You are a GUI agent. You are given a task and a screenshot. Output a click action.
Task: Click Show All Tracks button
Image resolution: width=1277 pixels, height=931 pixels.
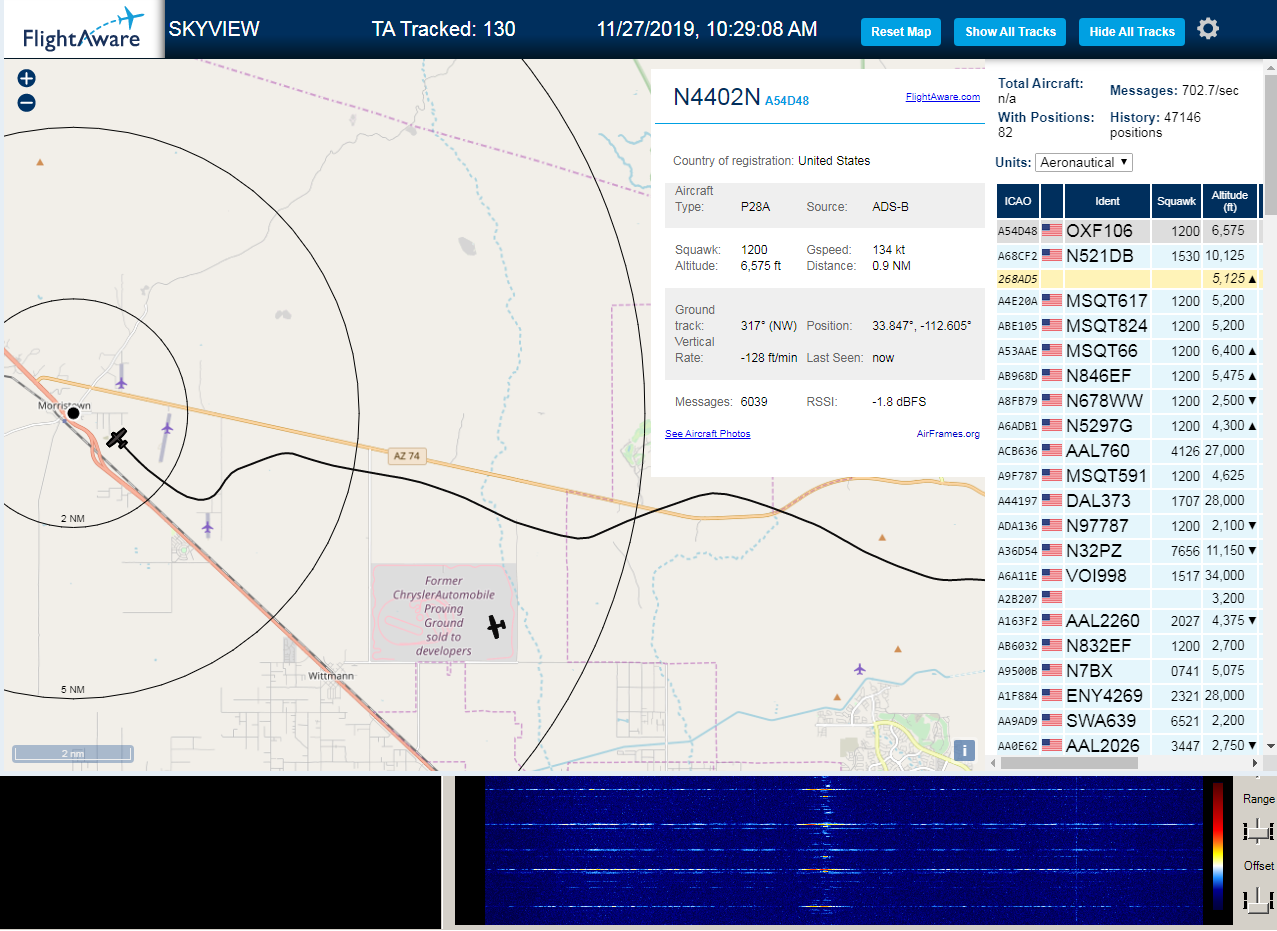pyautogui.click(x=1010, y=32)
